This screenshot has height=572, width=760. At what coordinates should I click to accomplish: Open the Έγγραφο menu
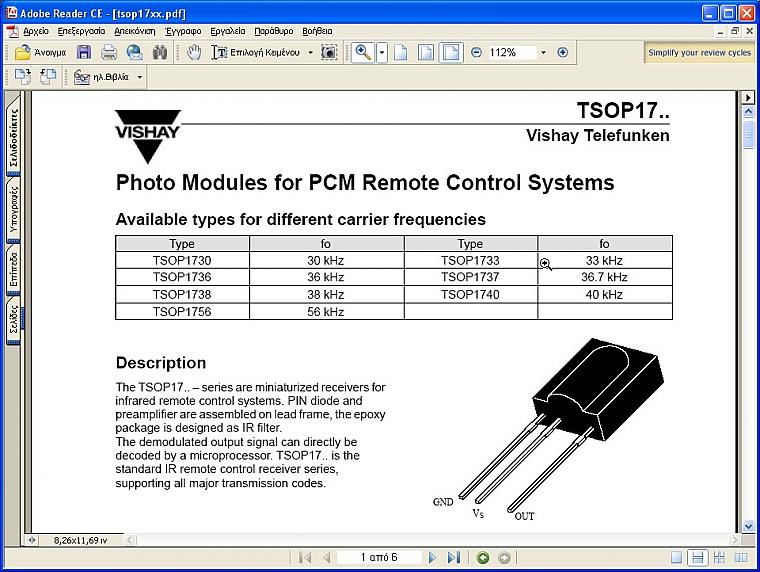(x=183, y=31)
